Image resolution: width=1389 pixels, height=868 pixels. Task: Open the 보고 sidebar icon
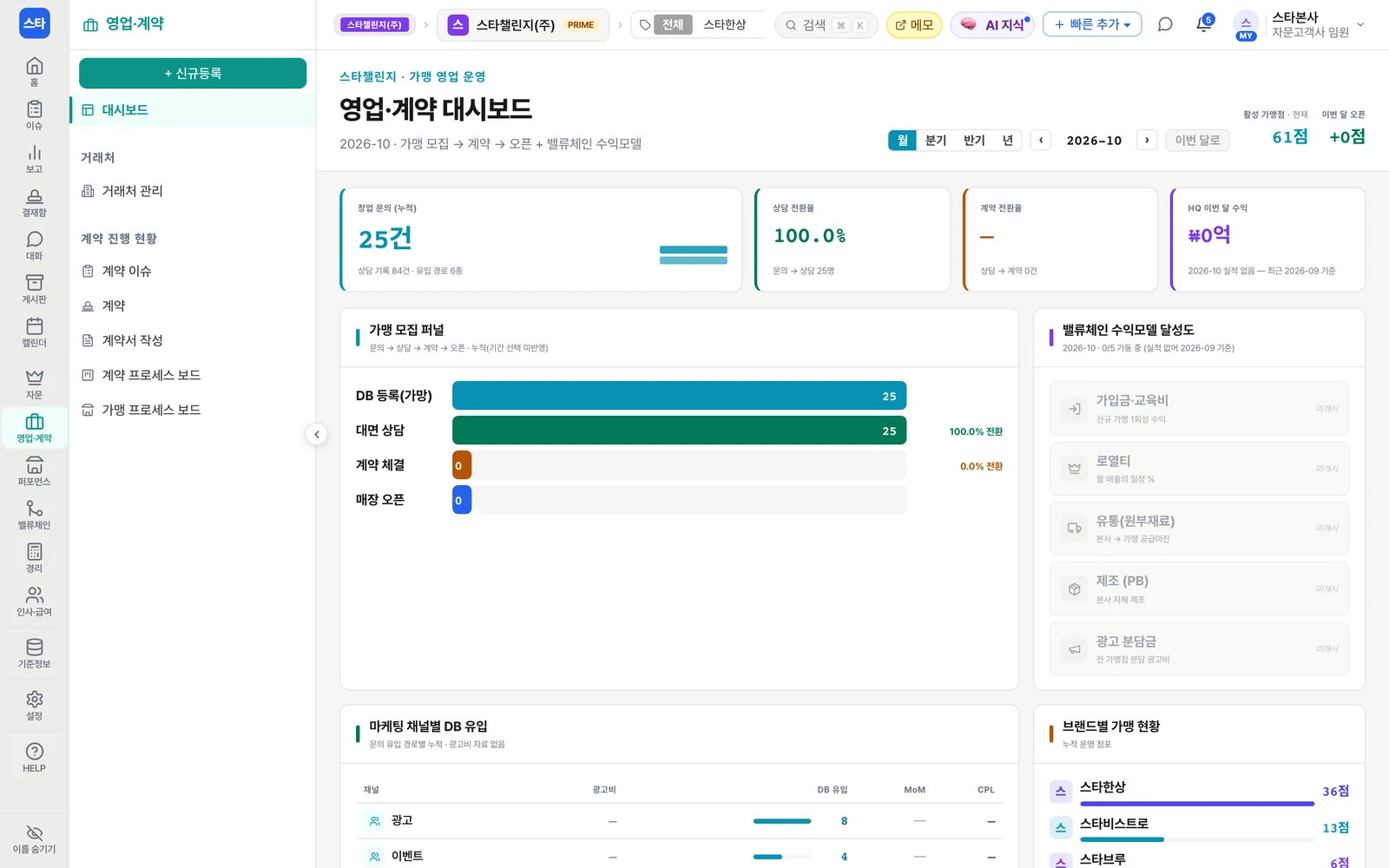click(x=34, y=158)
